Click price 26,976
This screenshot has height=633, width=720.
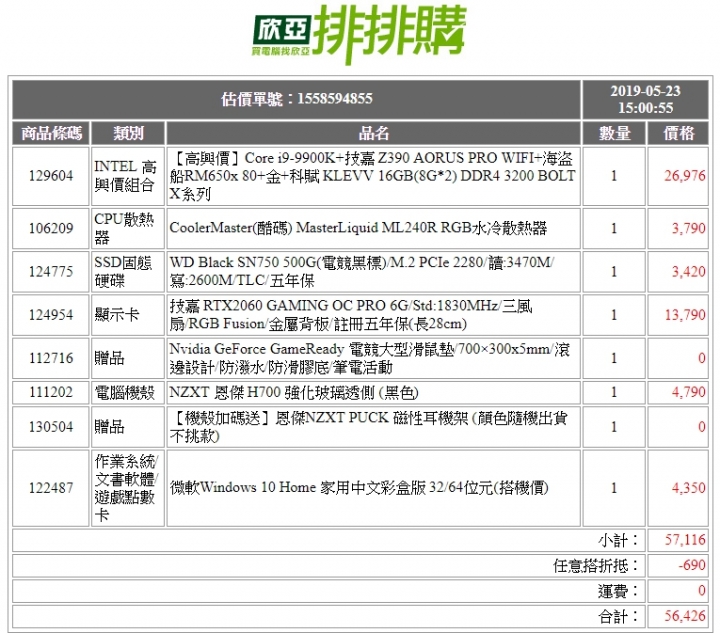(x=685, y=176)
